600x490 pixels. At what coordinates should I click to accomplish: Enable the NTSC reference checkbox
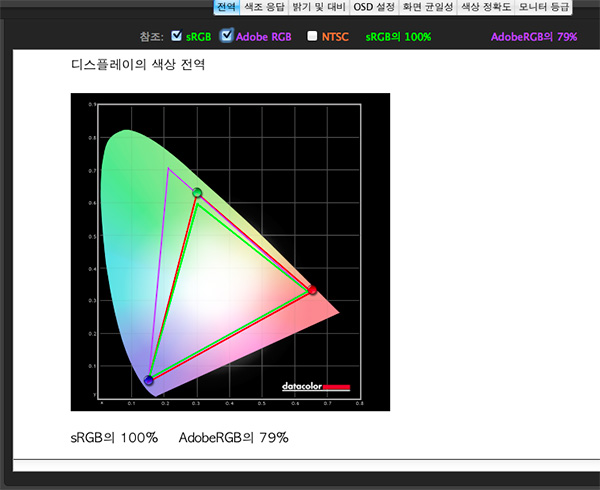tap(313, 37)
